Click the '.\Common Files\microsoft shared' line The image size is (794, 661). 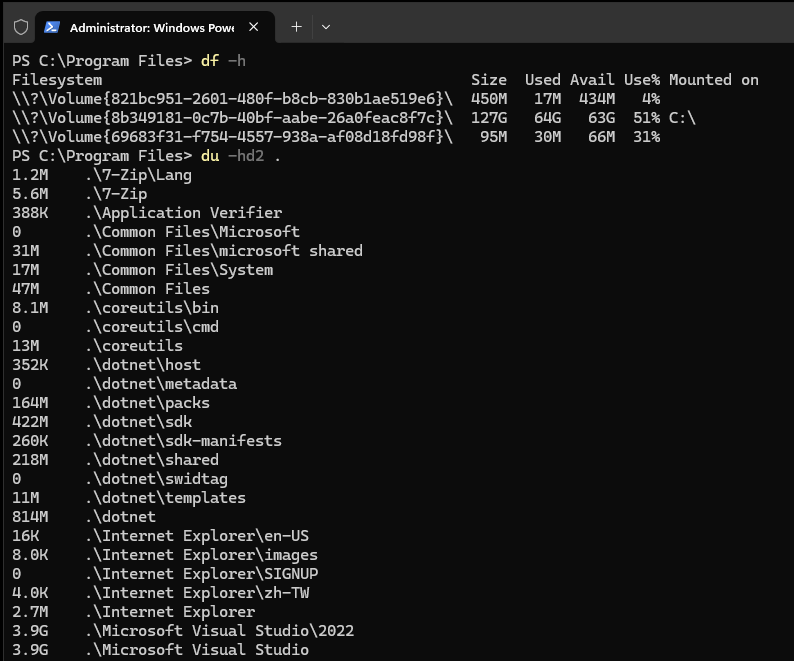187,251
